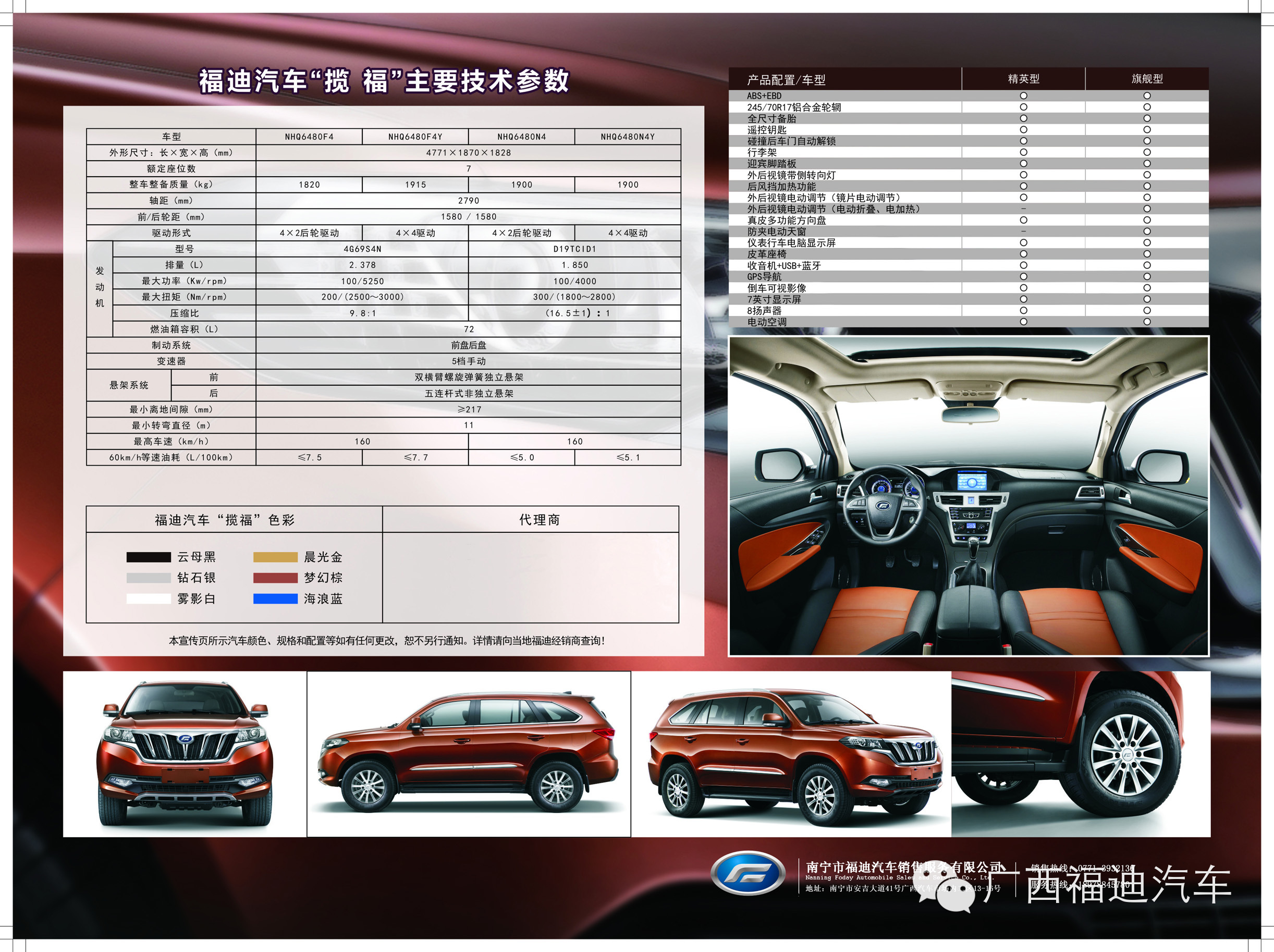Click the 真皮多功能方向盘 row label

[x=786, y=220]
